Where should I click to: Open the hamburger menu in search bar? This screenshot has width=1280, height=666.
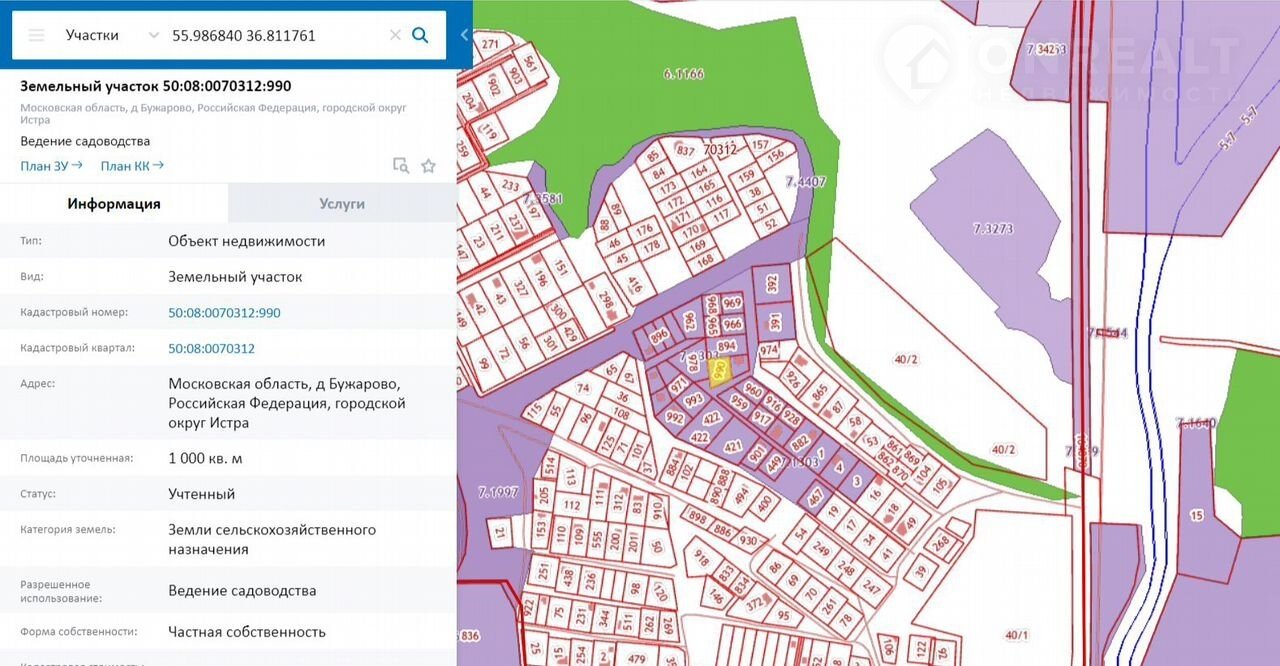[x=37, y=35]
